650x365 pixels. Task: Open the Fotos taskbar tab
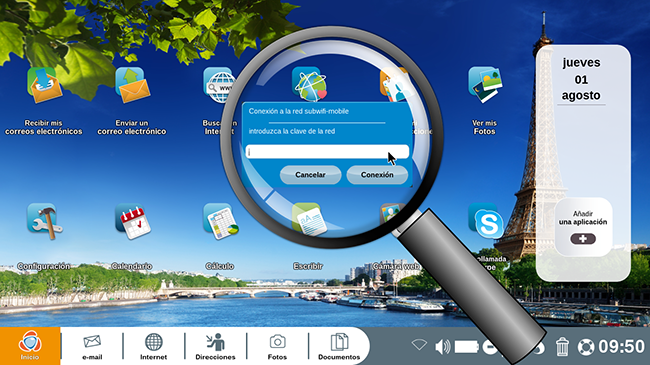277,347
